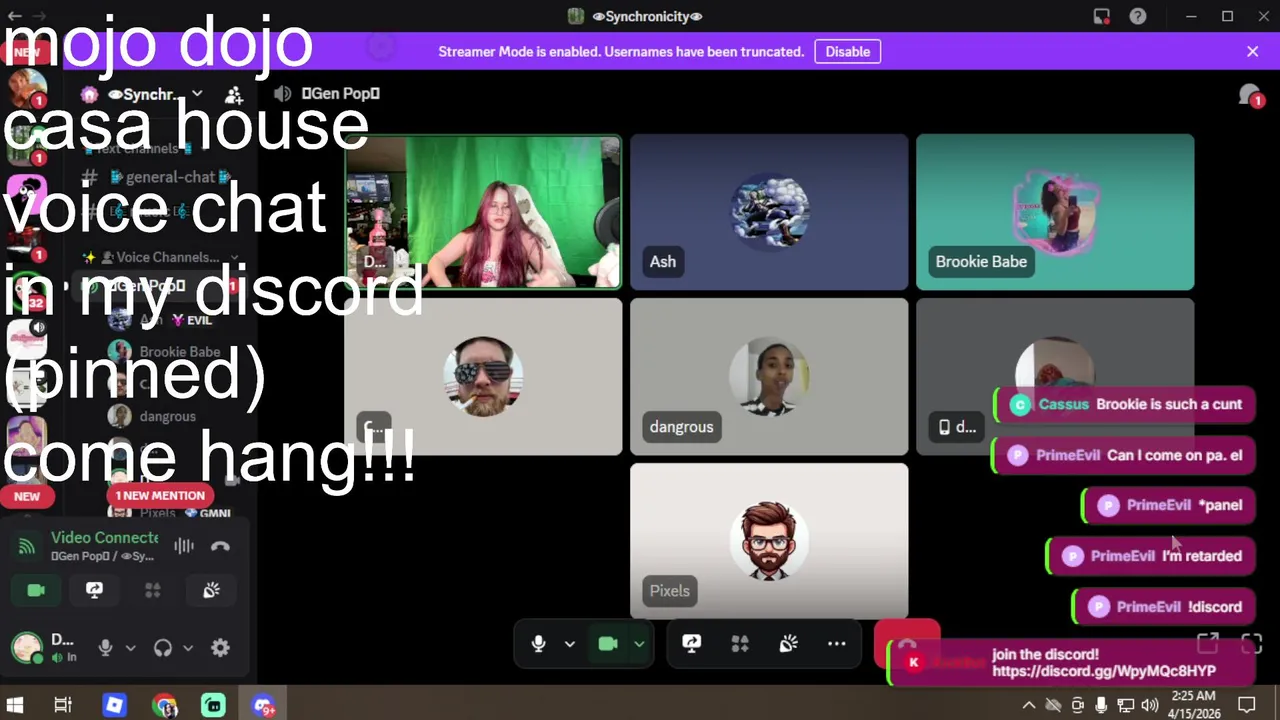Viewport: 1280px width, 720px height.
Task: Open Help with the question mark icon
Action: coord(1138,16)
